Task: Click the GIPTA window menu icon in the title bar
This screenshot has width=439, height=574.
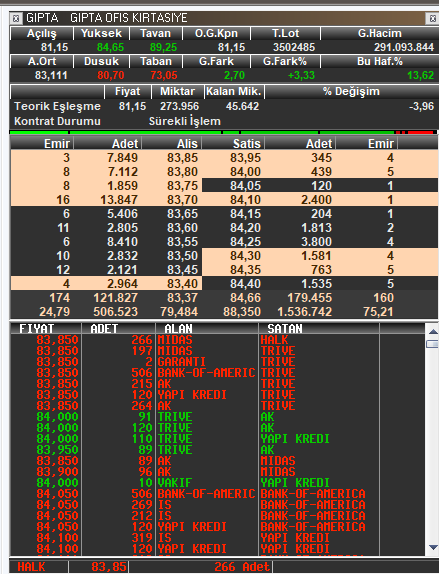Action: [16, 18]
